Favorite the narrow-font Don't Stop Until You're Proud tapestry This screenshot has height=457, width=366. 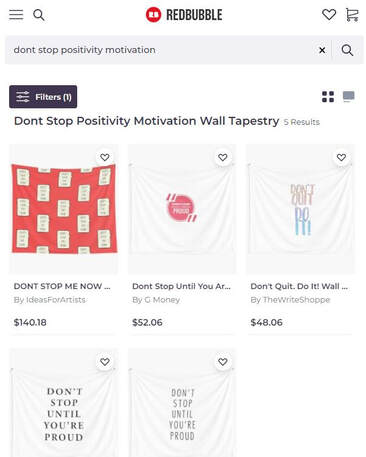click(223, 362)
